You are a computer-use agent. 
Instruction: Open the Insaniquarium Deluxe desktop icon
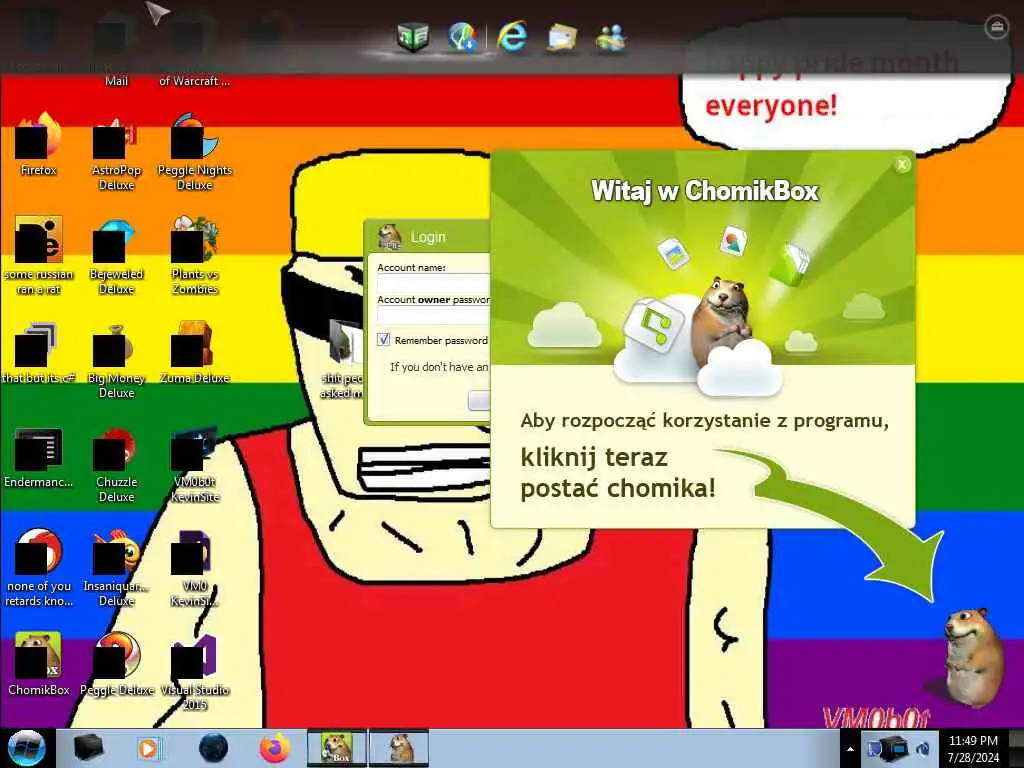(x=116, y=568)
